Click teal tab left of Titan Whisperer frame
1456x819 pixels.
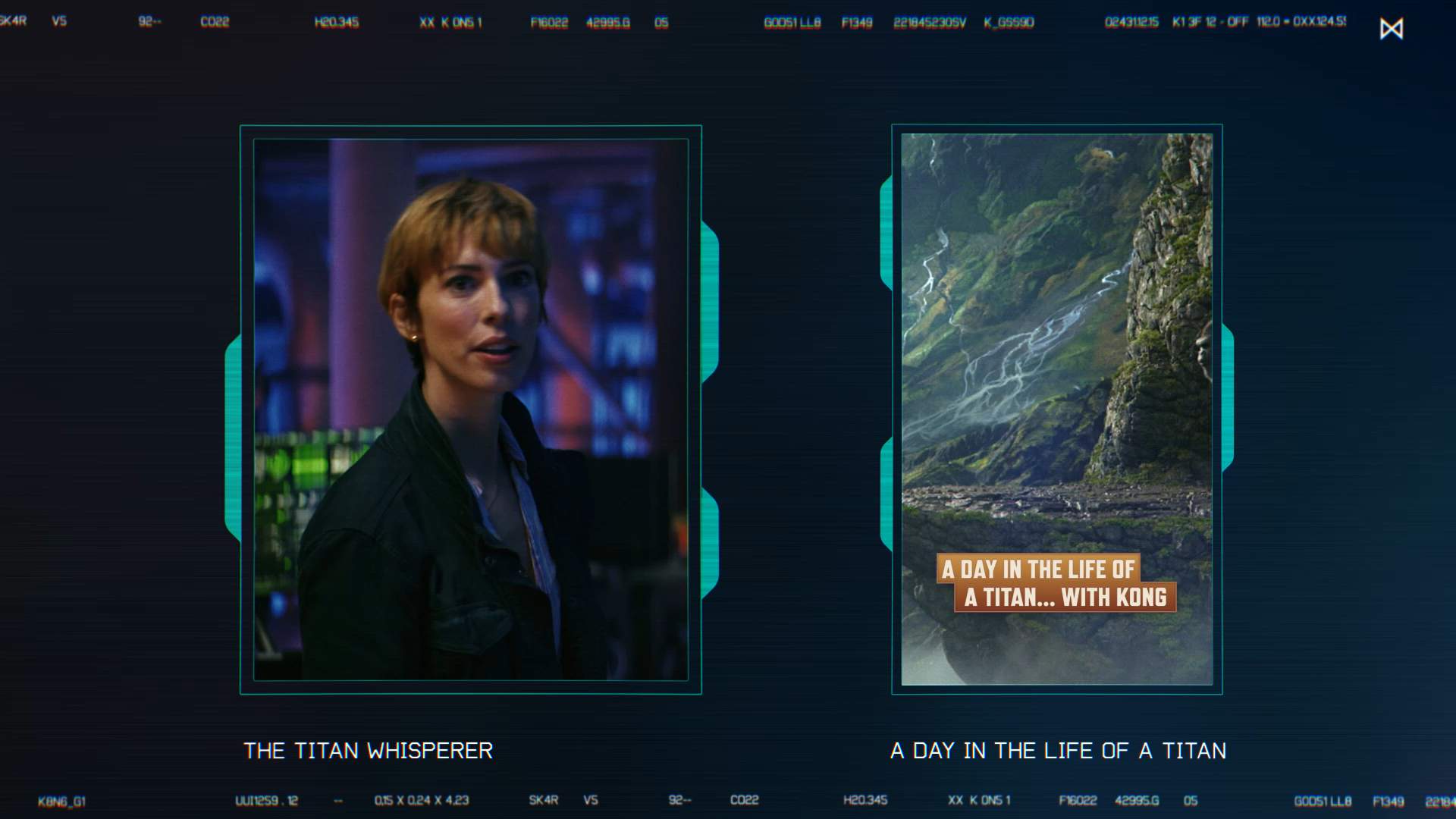pos(233,438)
